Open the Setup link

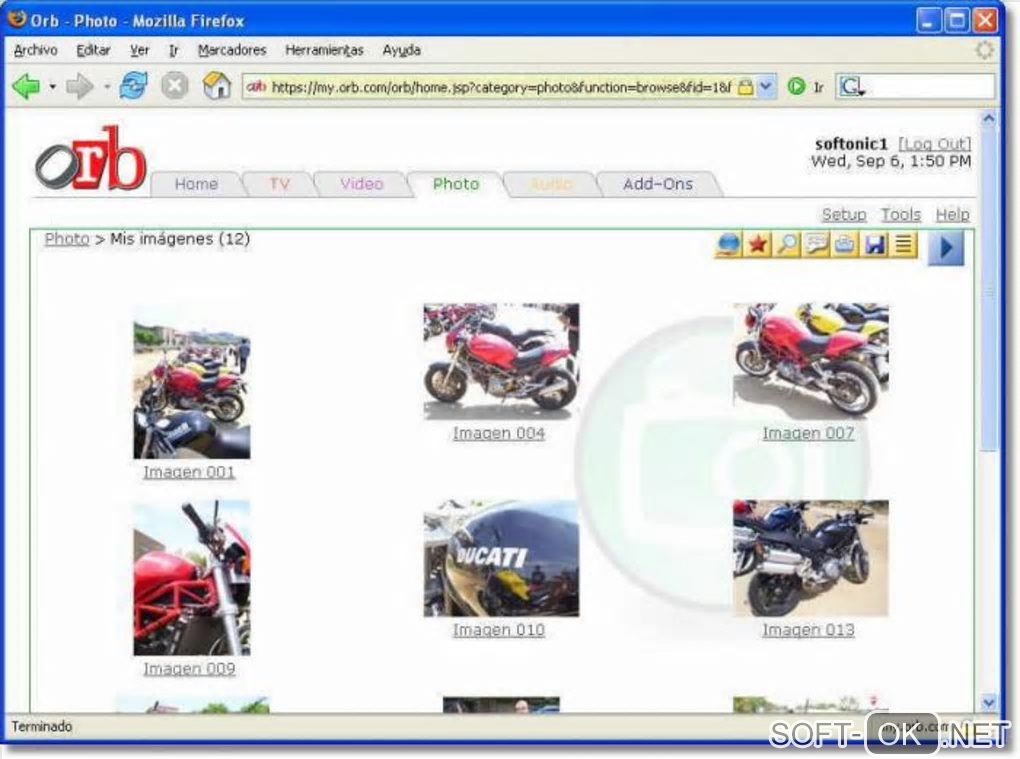[x=844, y=214]
